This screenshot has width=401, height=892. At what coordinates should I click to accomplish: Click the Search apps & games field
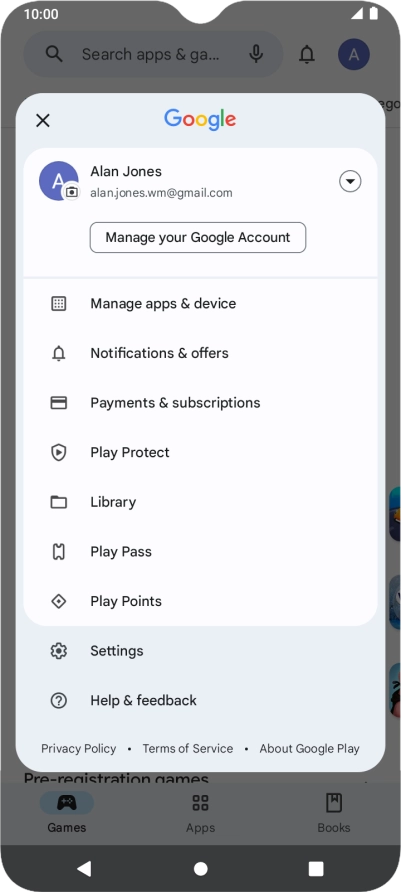coord(153,54)
